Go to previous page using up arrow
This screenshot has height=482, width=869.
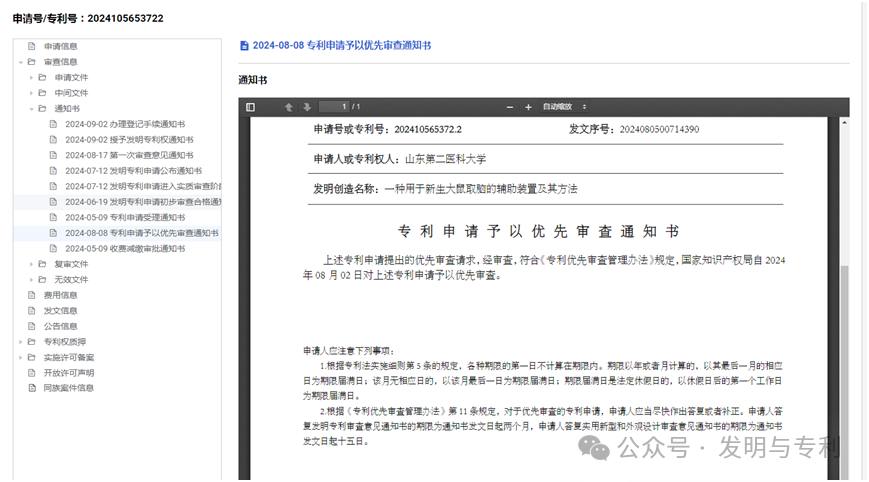tap(289, 107)
